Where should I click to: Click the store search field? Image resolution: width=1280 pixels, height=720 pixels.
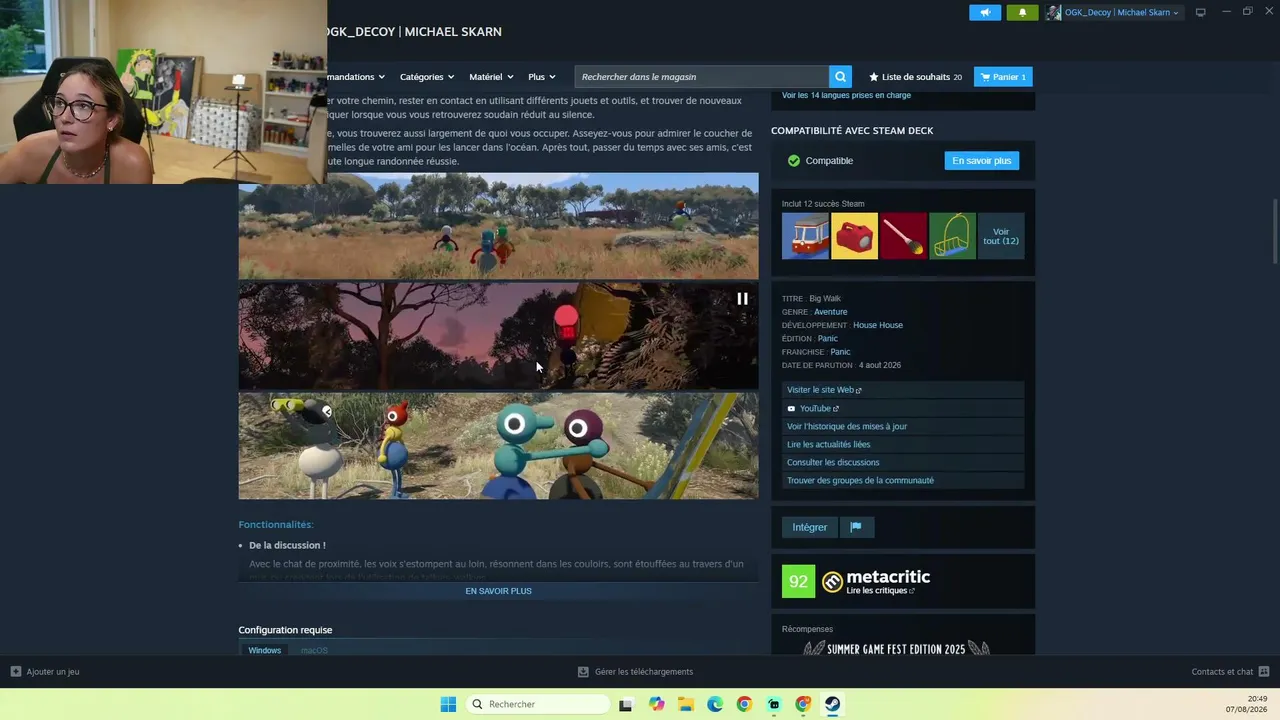pyautogui.click(x=702, y=77)
